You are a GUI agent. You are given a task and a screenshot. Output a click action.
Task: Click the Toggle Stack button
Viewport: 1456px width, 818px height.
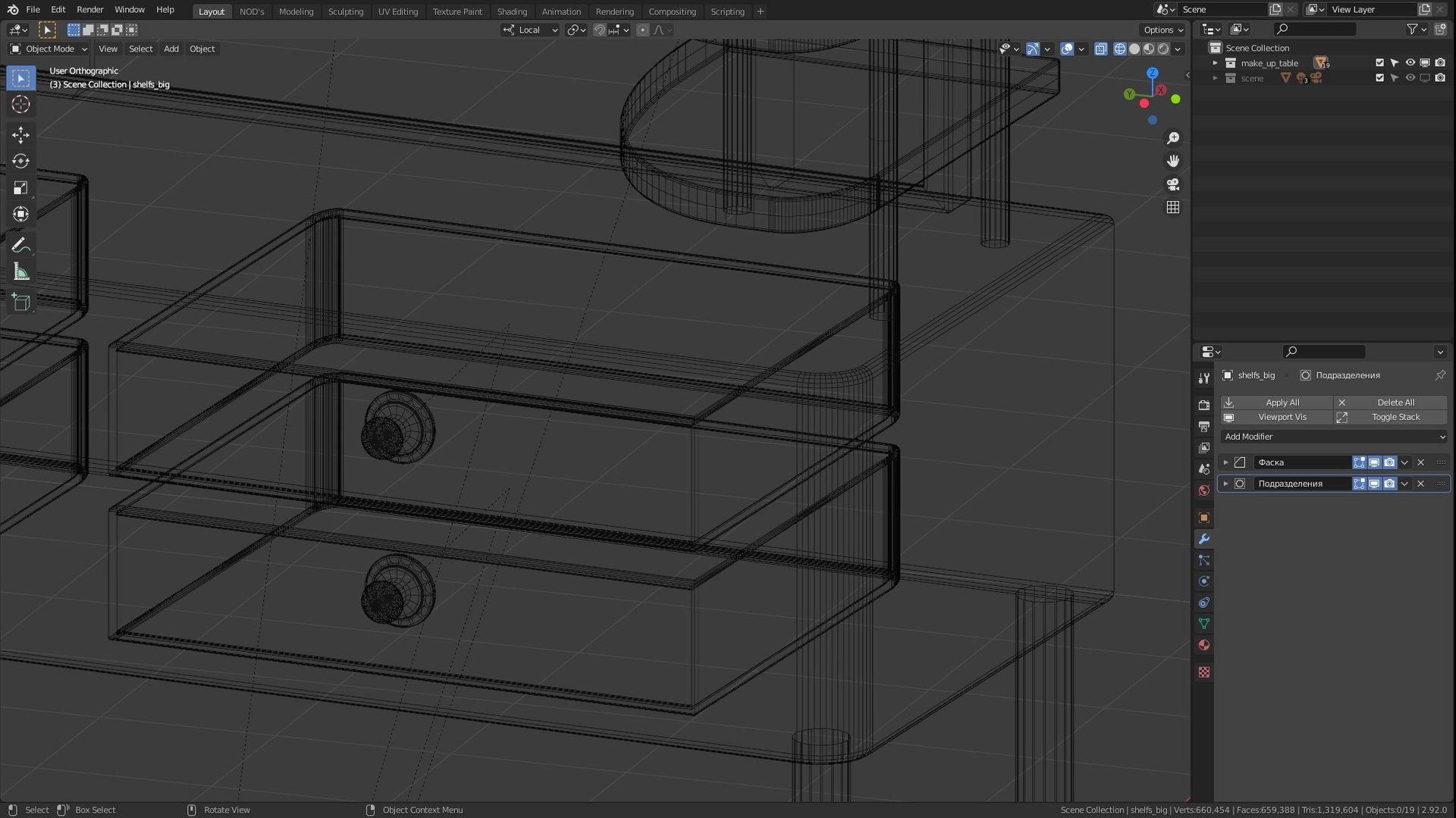coord(1391,417)
